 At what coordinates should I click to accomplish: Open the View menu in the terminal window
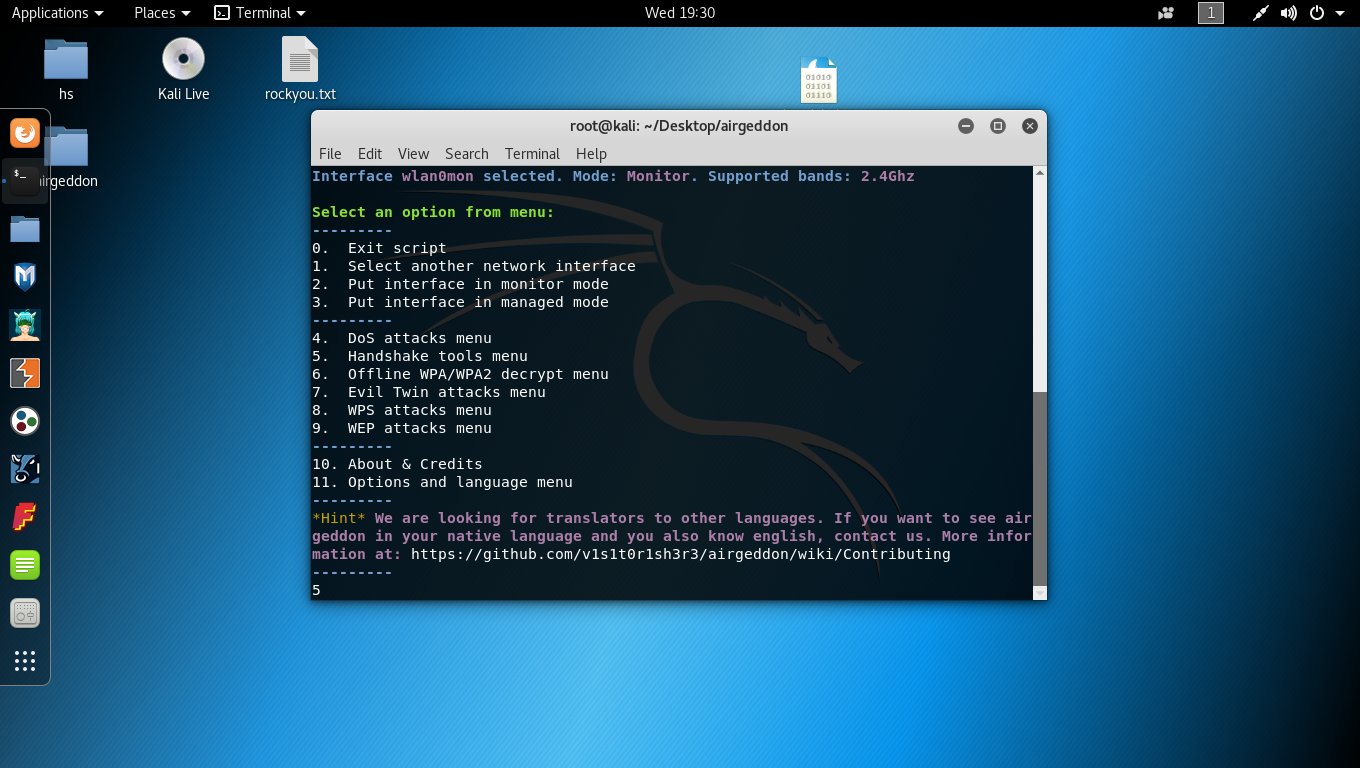(413, 153)
